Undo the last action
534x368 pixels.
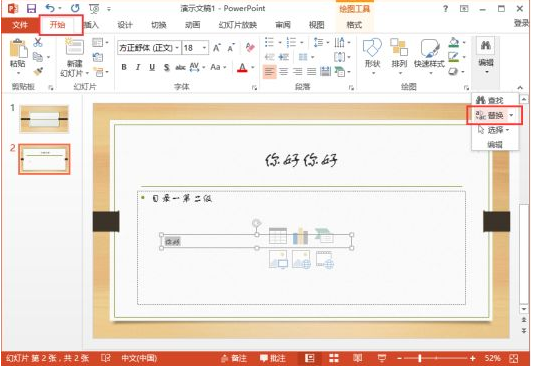50,8
